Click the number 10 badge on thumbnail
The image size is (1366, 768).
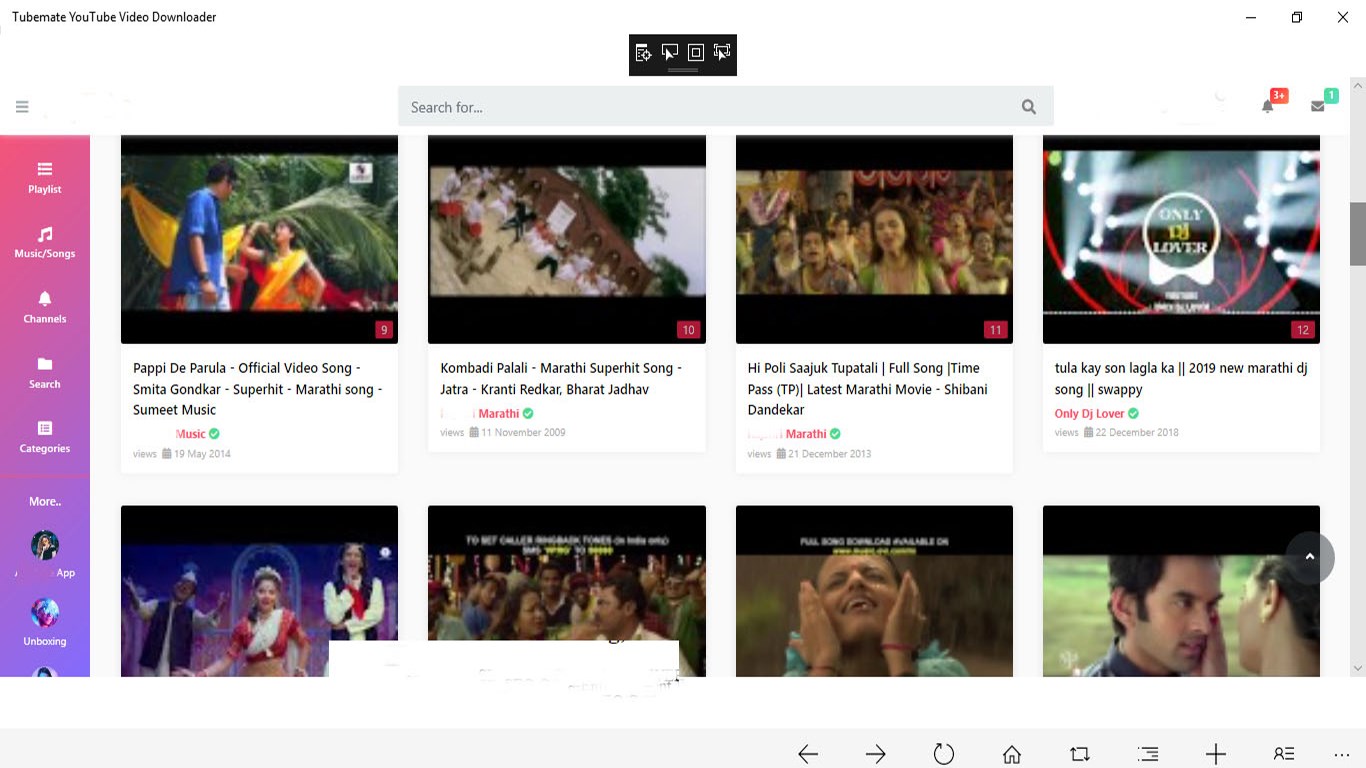click(687, 330)
